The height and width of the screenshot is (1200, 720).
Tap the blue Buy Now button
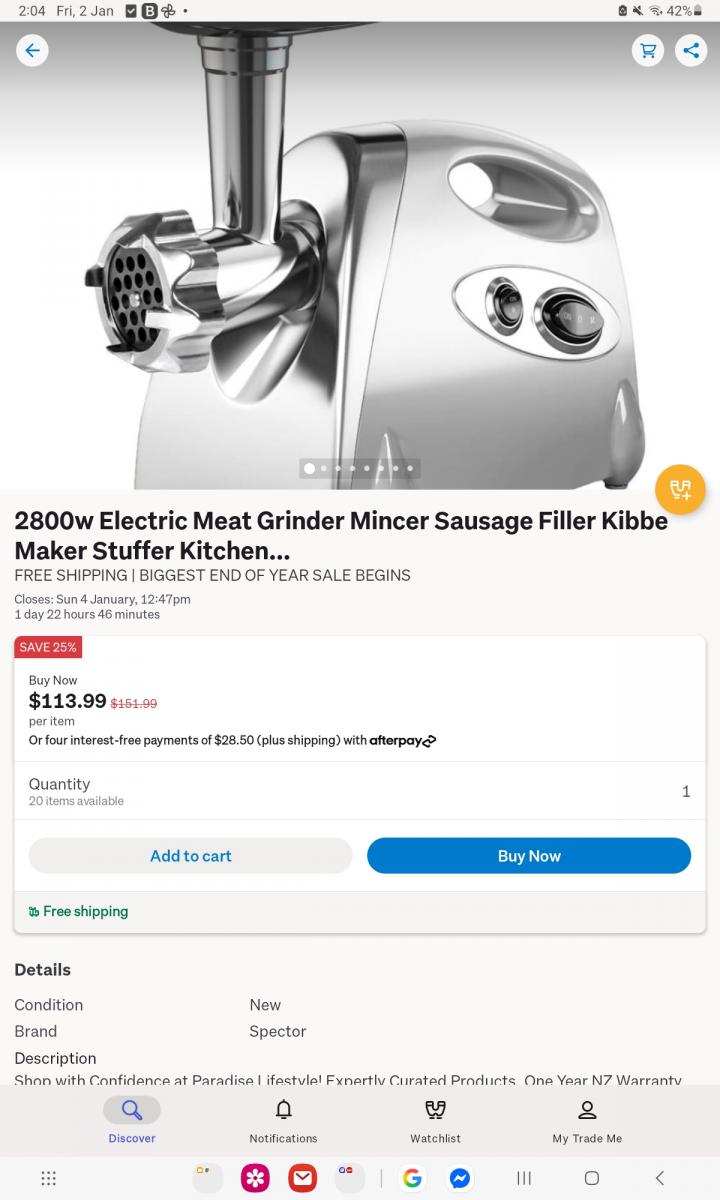[x=529, y=856]
